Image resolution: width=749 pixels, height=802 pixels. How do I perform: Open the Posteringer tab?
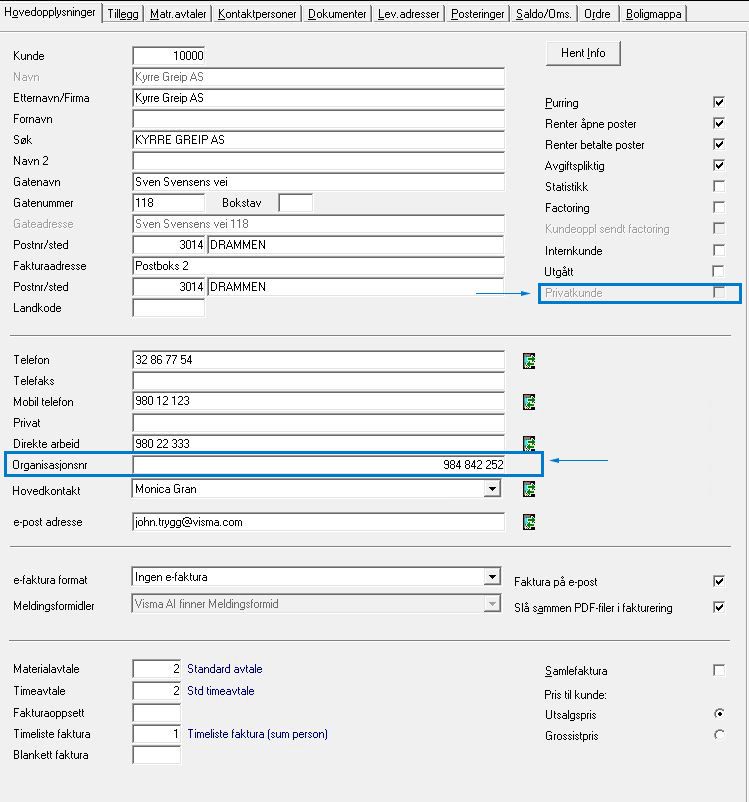pos(477,14)
